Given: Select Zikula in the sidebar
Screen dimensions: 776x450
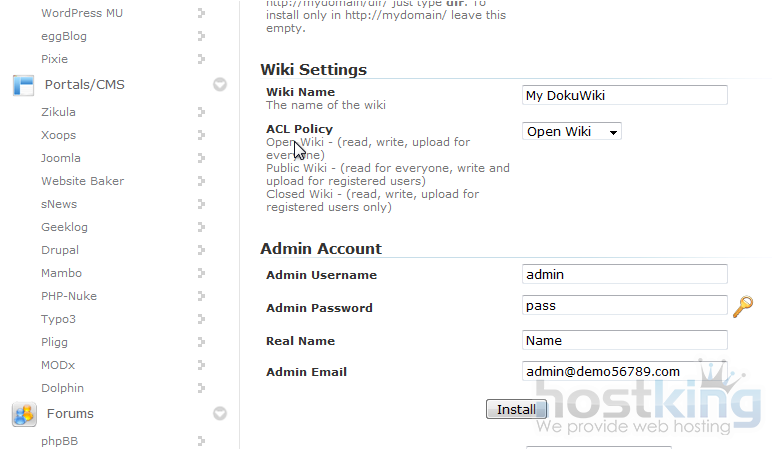Looking at the screenshot, I should tap(58, 112).
